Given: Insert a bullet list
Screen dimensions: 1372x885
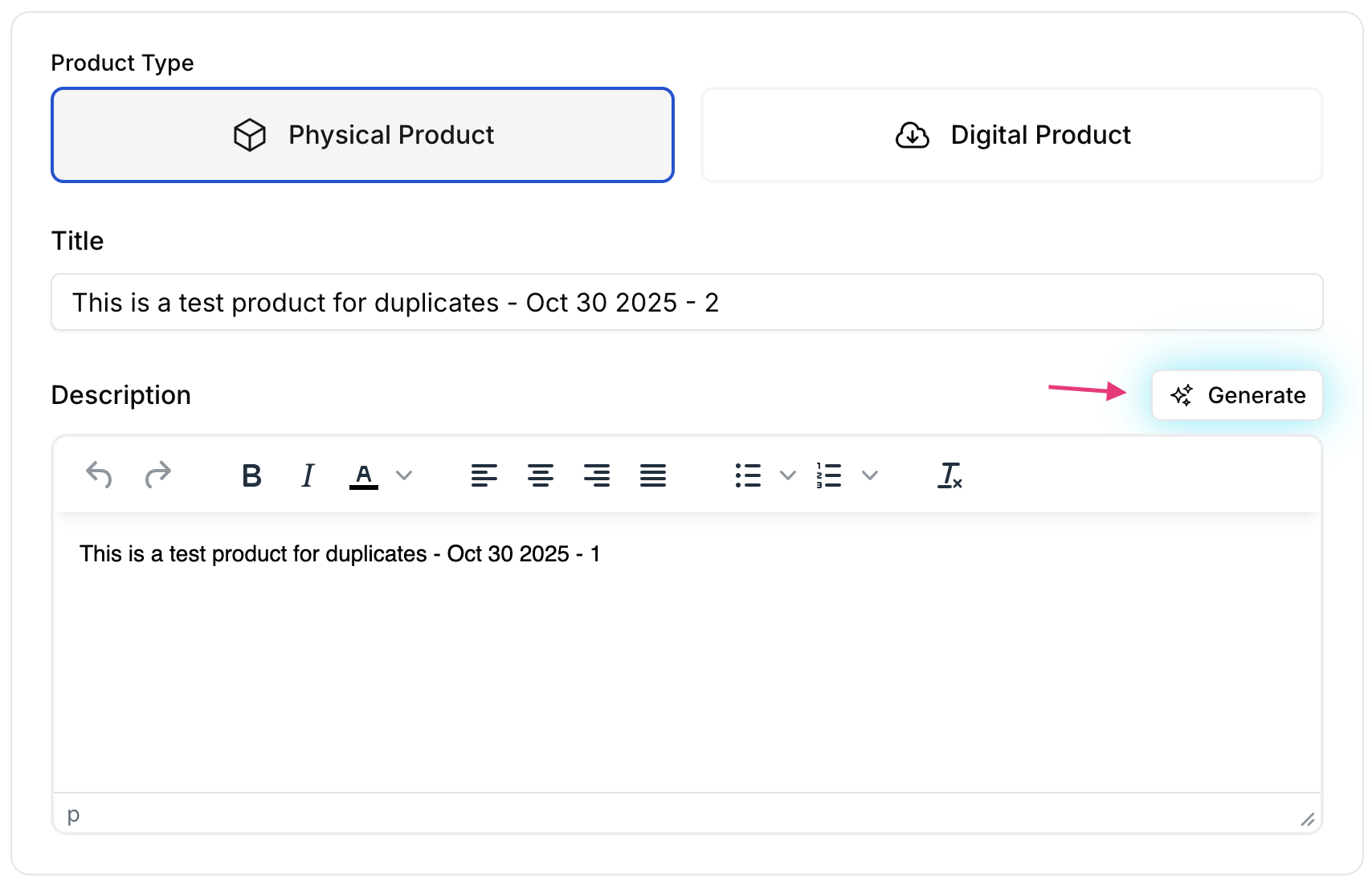Looking at the screenshot, I should point(748,476).
